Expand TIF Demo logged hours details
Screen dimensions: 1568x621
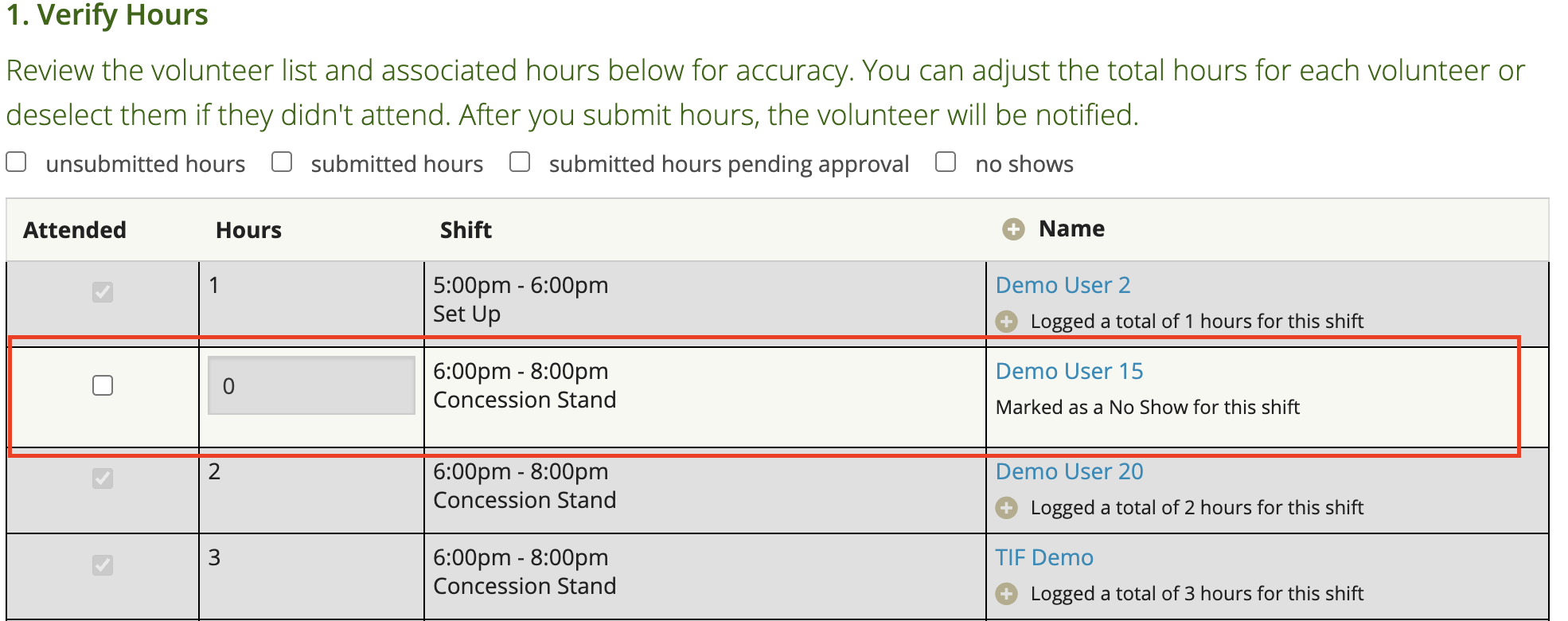pyautogui.click(x=1007, y=594)
